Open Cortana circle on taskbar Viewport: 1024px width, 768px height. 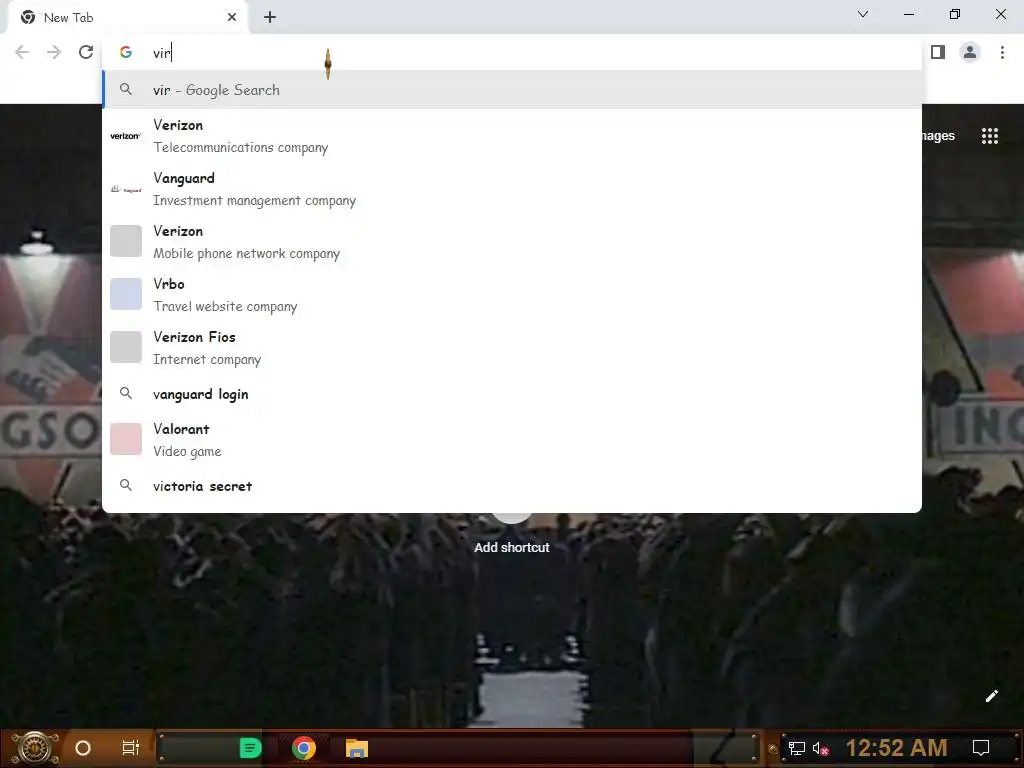82,748
